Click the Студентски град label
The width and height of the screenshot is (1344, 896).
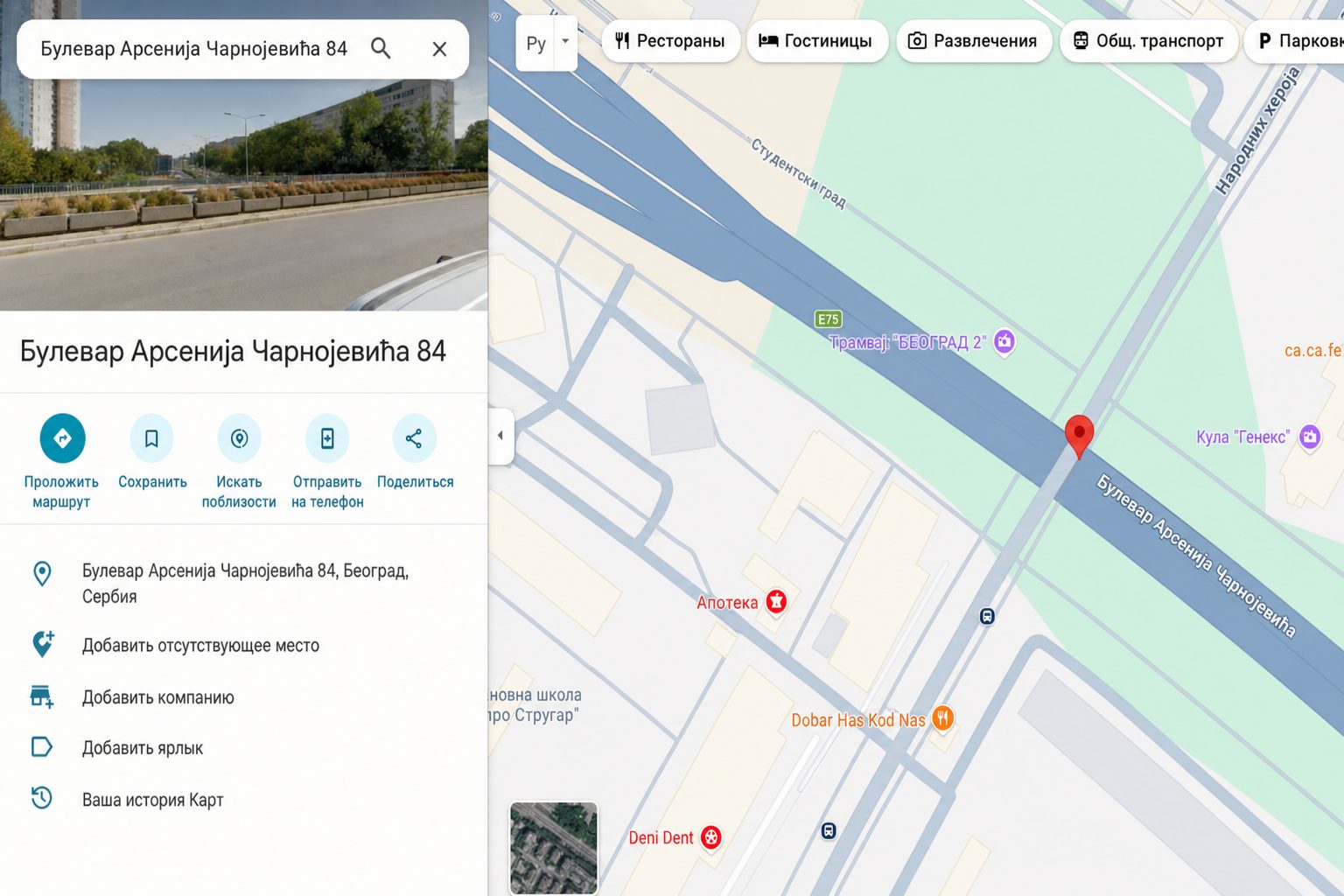click(x=799, y=172)
